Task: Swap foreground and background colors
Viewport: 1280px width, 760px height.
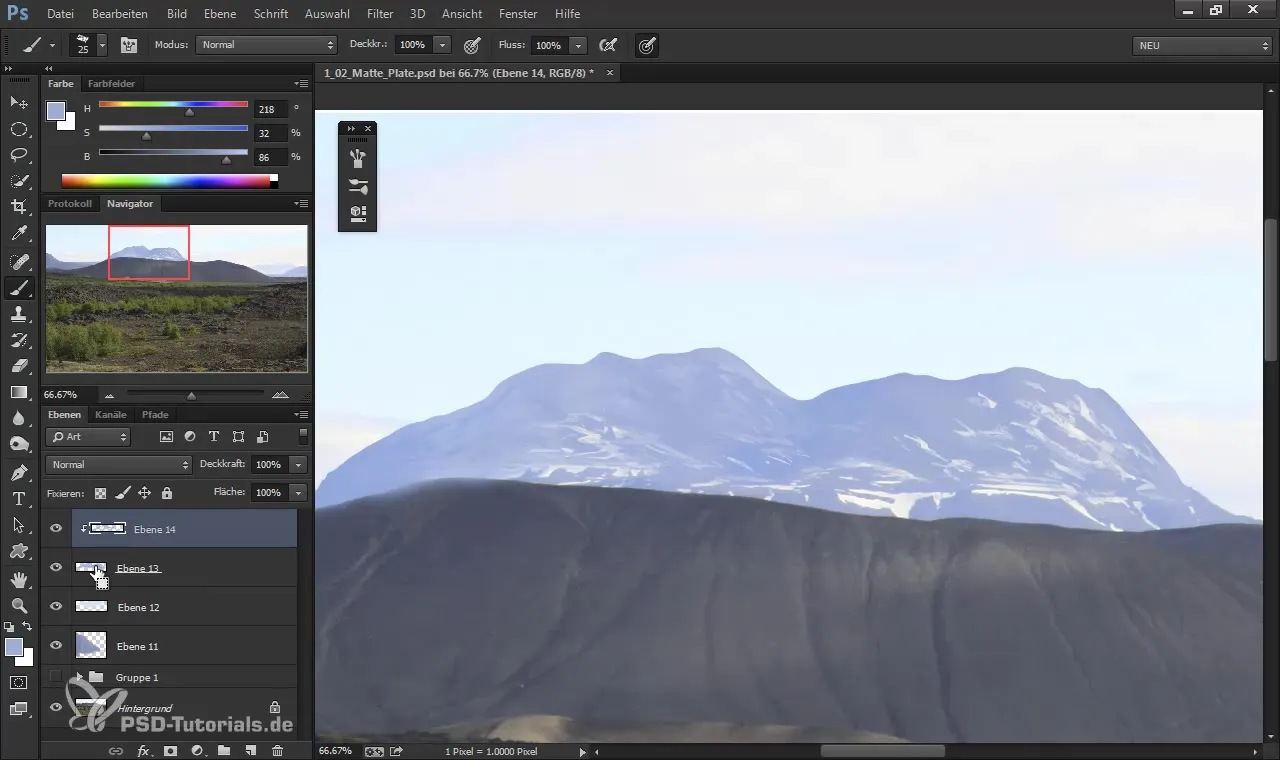Action: pyautogui.click(x=28, y=626)
